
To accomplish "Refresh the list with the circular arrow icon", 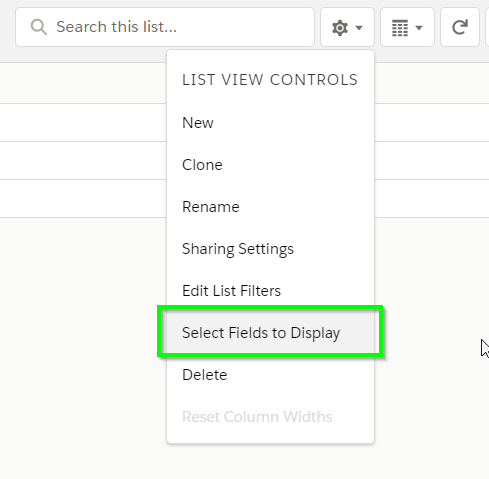I will pos(460,27).
